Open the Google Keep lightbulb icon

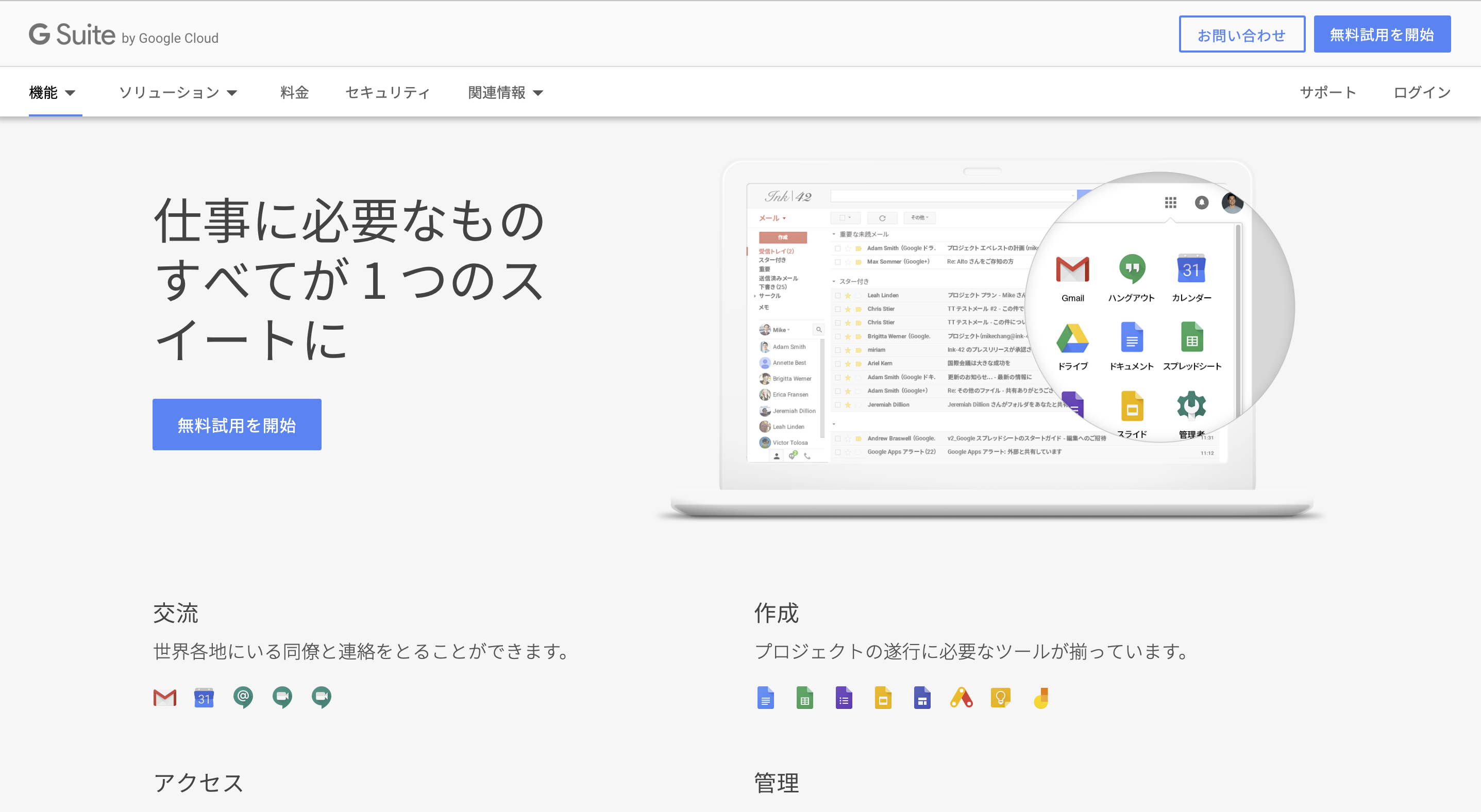point(1000,698)
